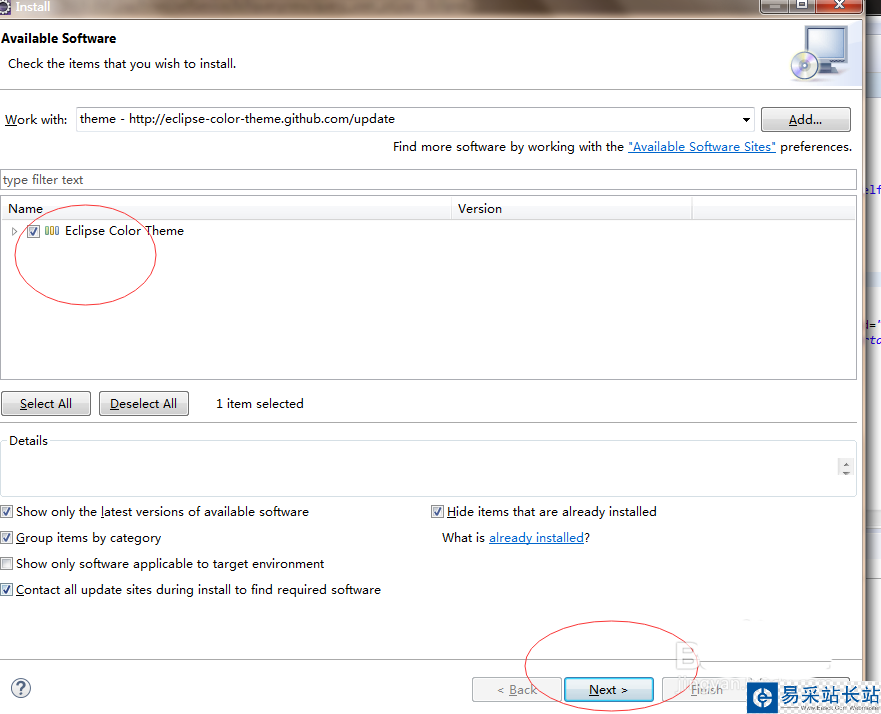Click the '1 item selected' status text

(x=260, y=404)
